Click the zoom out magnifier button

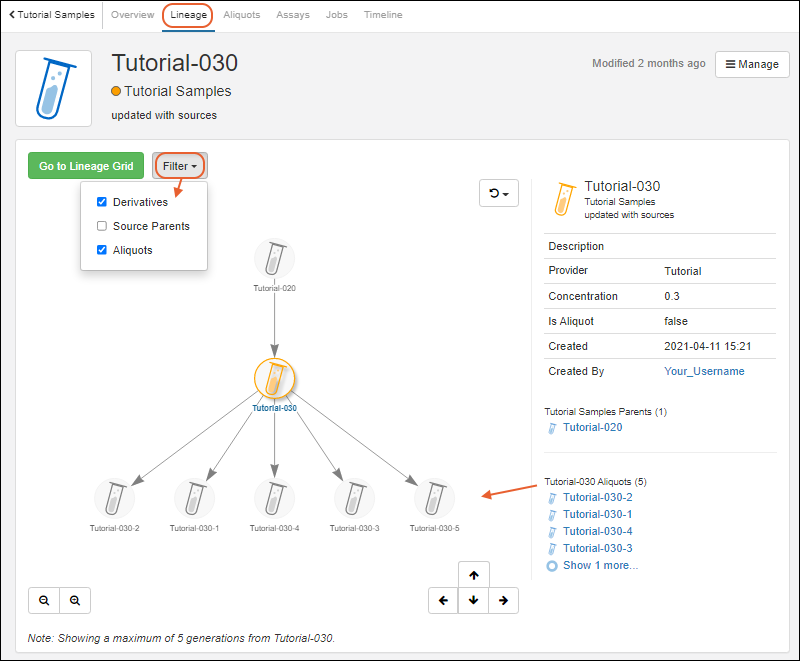click(x=45, y=600)
